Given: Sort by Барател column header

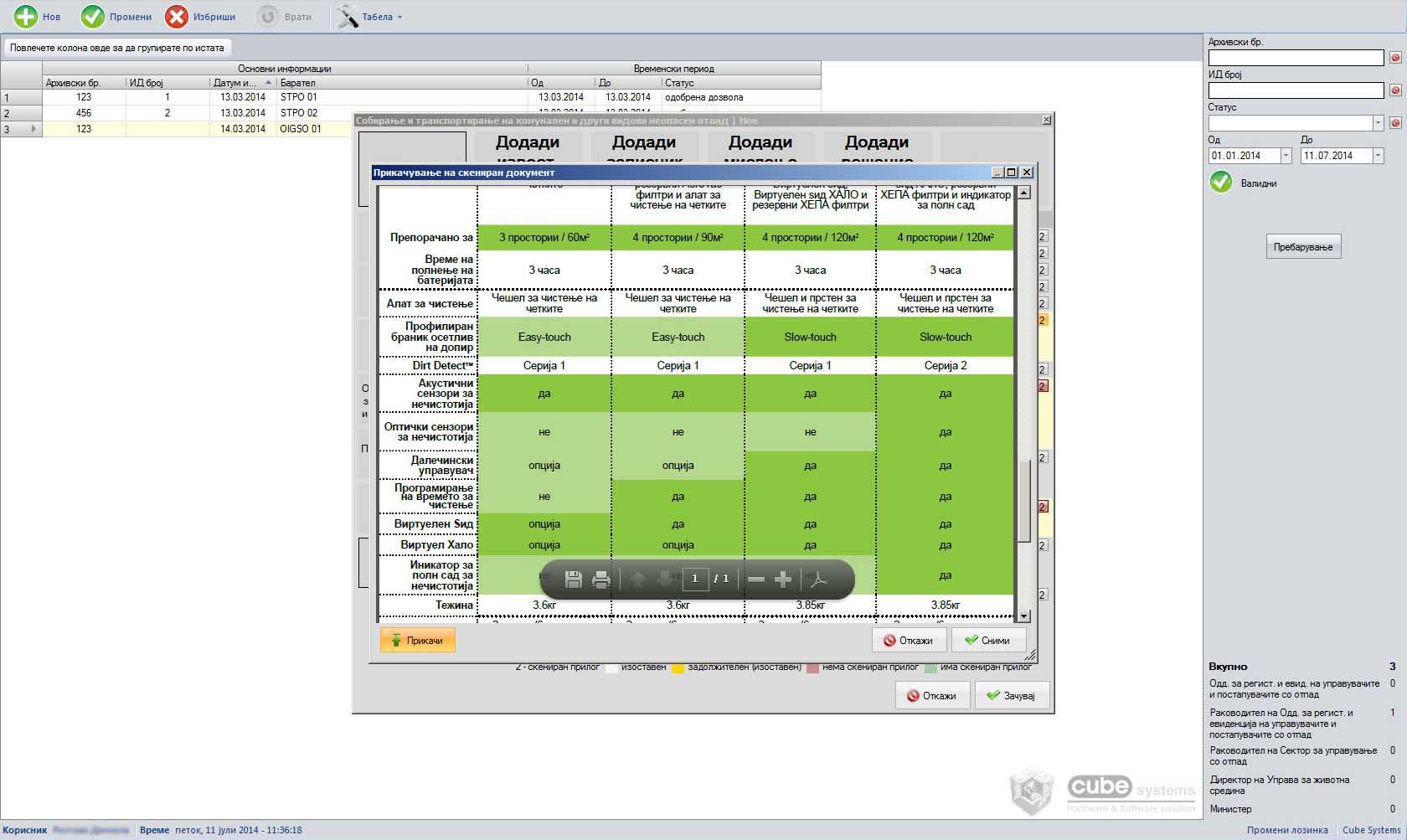Looking at the screenshot, I should click(402, 83).
